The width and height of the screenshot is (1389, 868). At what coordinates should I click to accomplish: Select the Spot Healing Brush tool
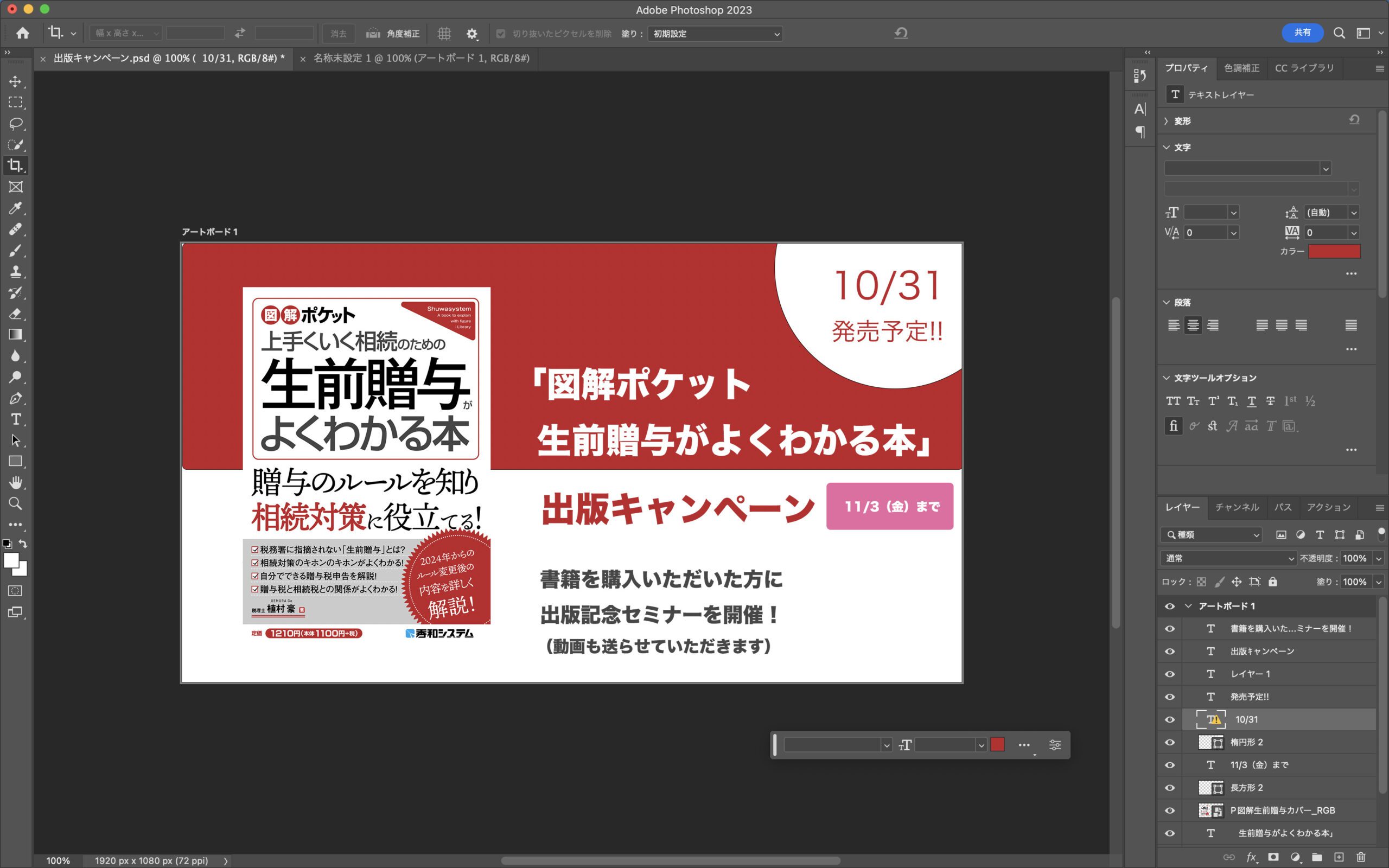point(16,229)
